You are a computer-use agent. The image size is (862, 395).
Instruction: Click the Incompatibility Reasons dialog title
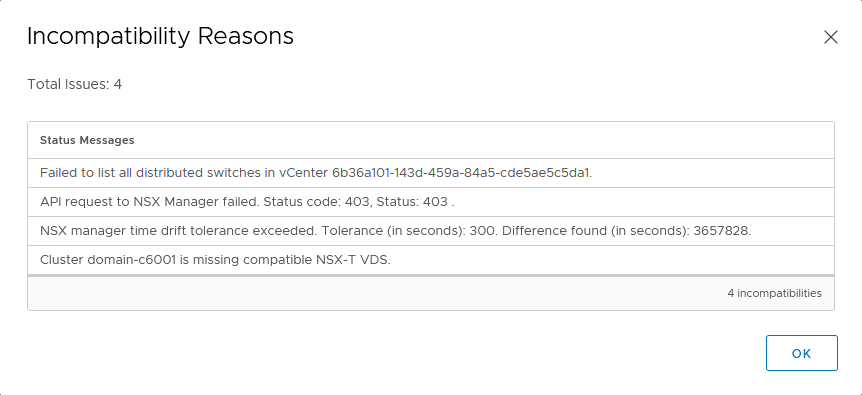[161, 36]
